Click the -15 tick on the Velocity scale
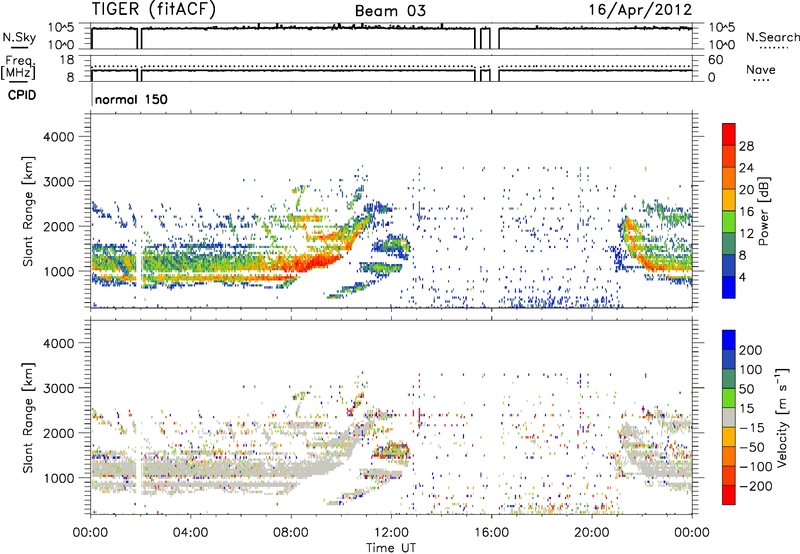The height and width of the screenshot is (554, 800). (752, 427)
